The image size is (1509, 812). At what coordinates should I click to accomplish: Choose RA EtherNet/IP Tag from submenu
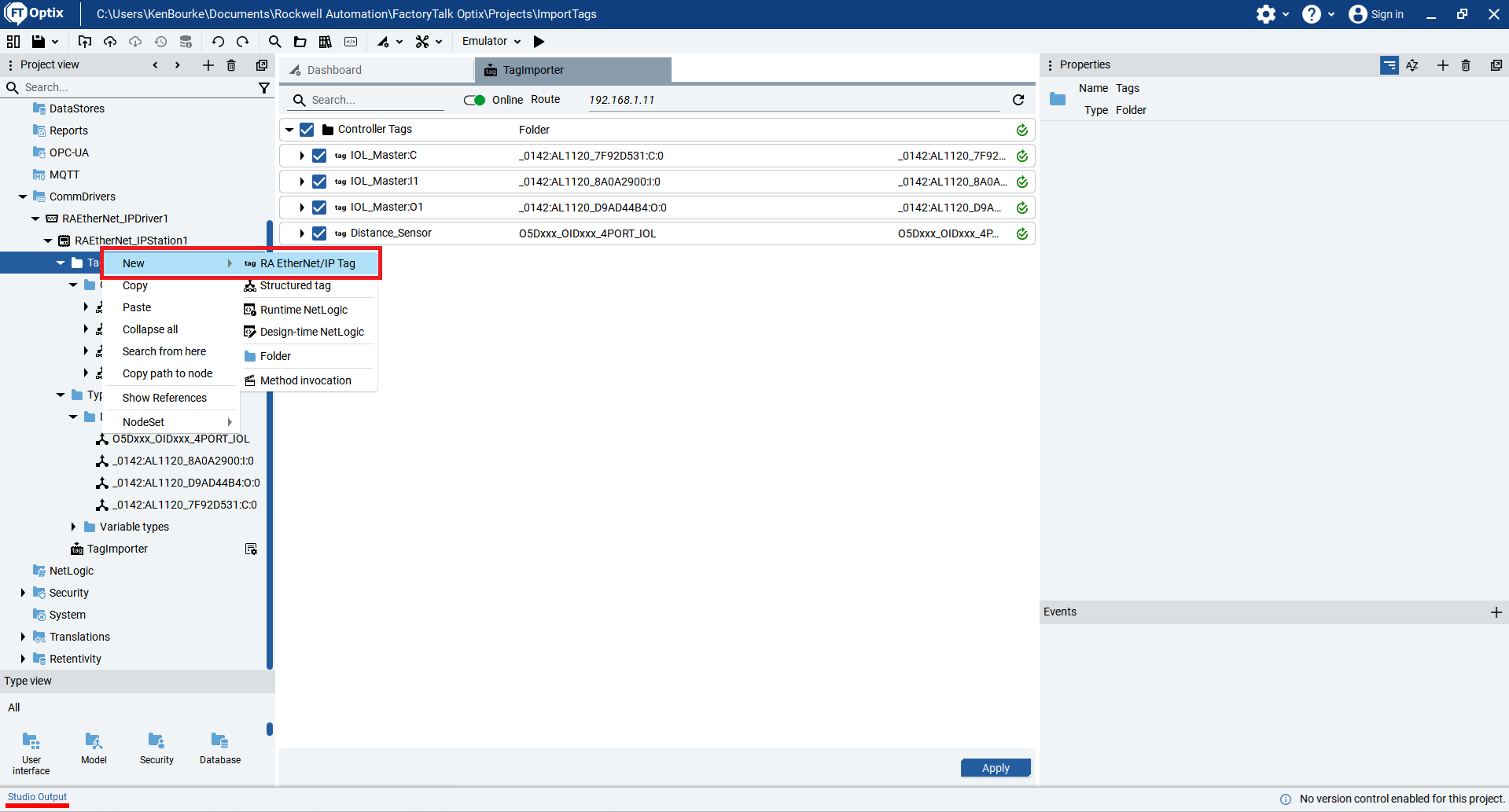tap(308, 263)
